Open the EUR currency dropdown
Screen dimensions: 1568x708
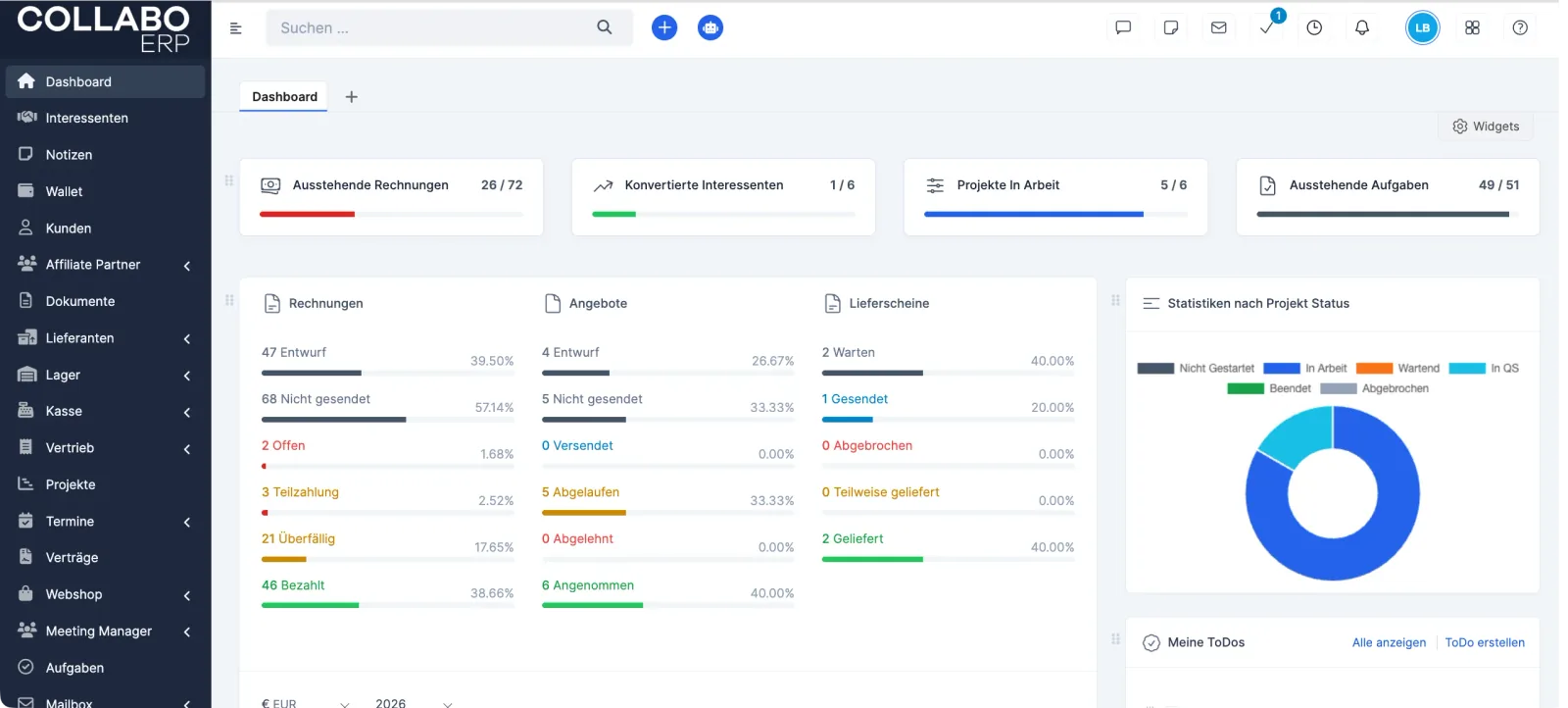point(305,703)
